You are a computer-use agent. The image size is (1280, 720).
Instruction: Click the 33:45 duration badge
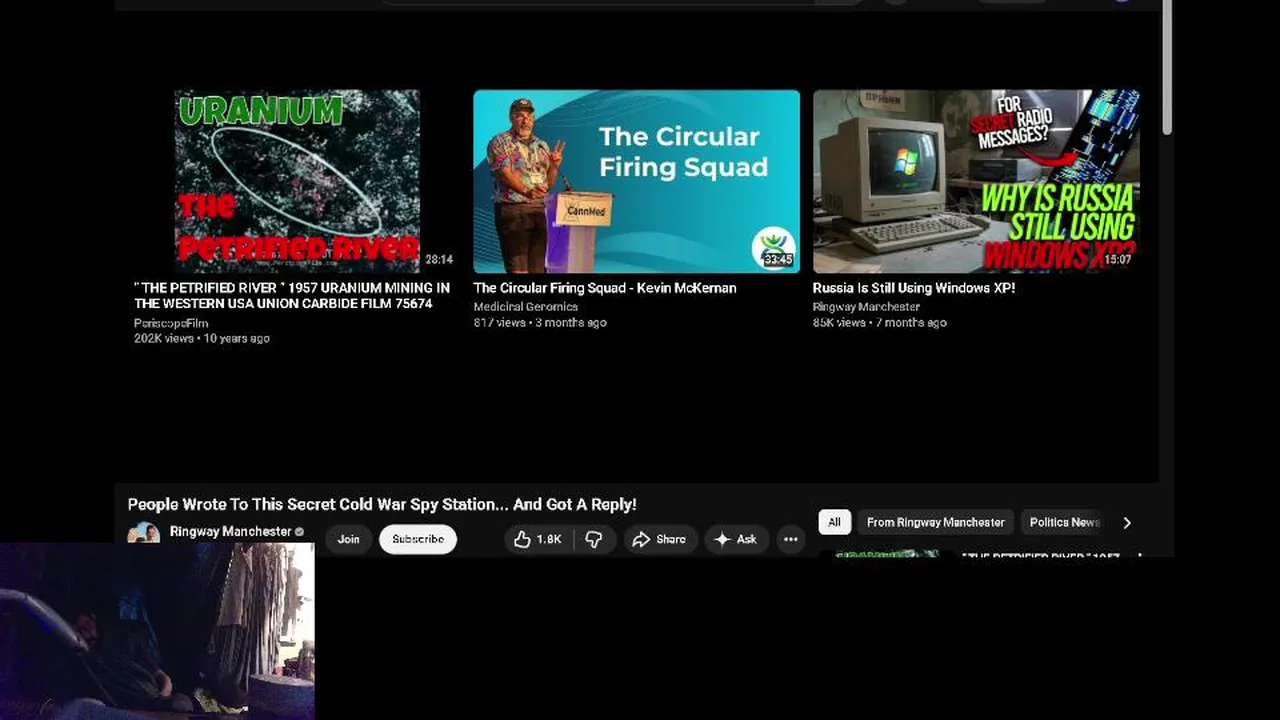coord(777,259)
